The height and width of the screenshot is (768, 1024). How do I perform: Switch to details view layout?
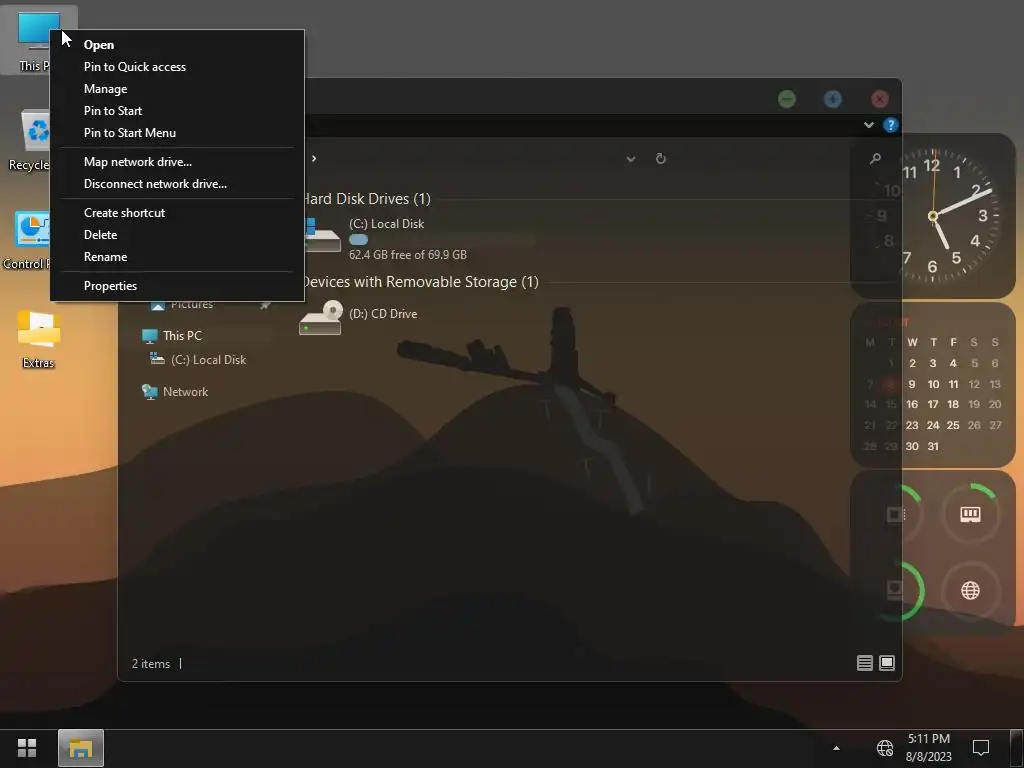coord(865,664)
